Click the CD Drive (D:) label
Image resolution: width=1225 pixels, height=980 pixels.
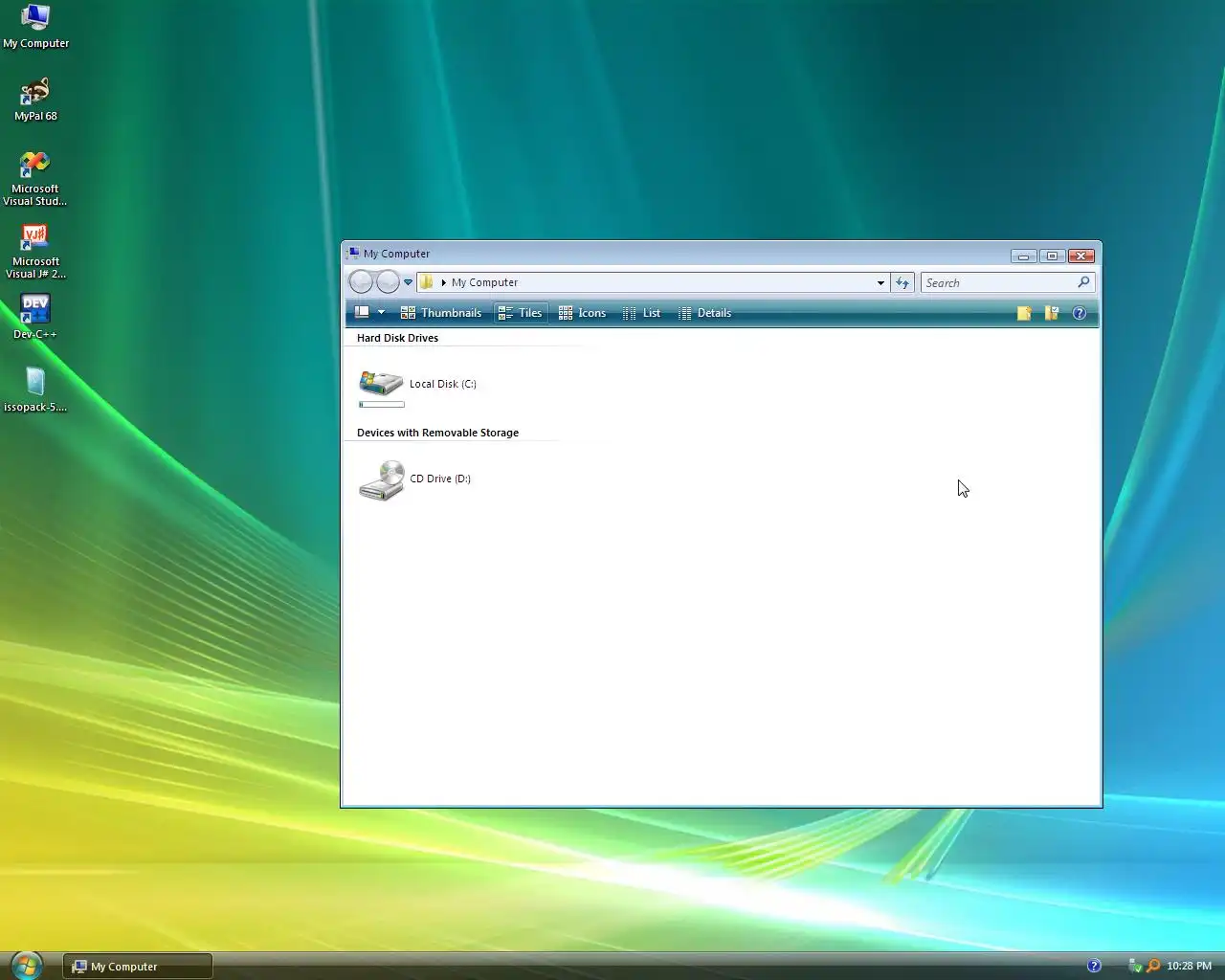tap(440, 479)
